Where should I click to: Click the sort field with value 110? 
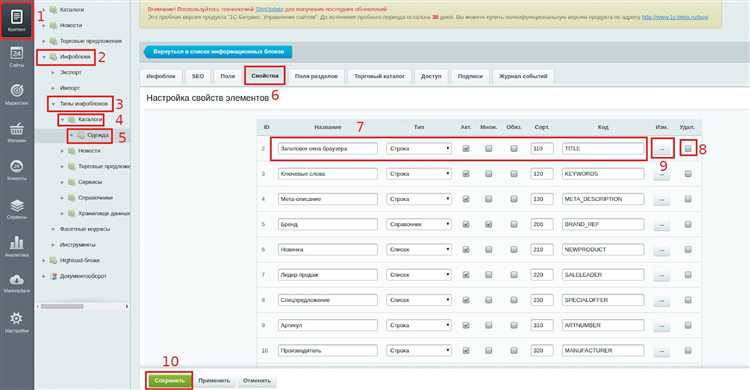pyautogui.click(x=542, y=149)
